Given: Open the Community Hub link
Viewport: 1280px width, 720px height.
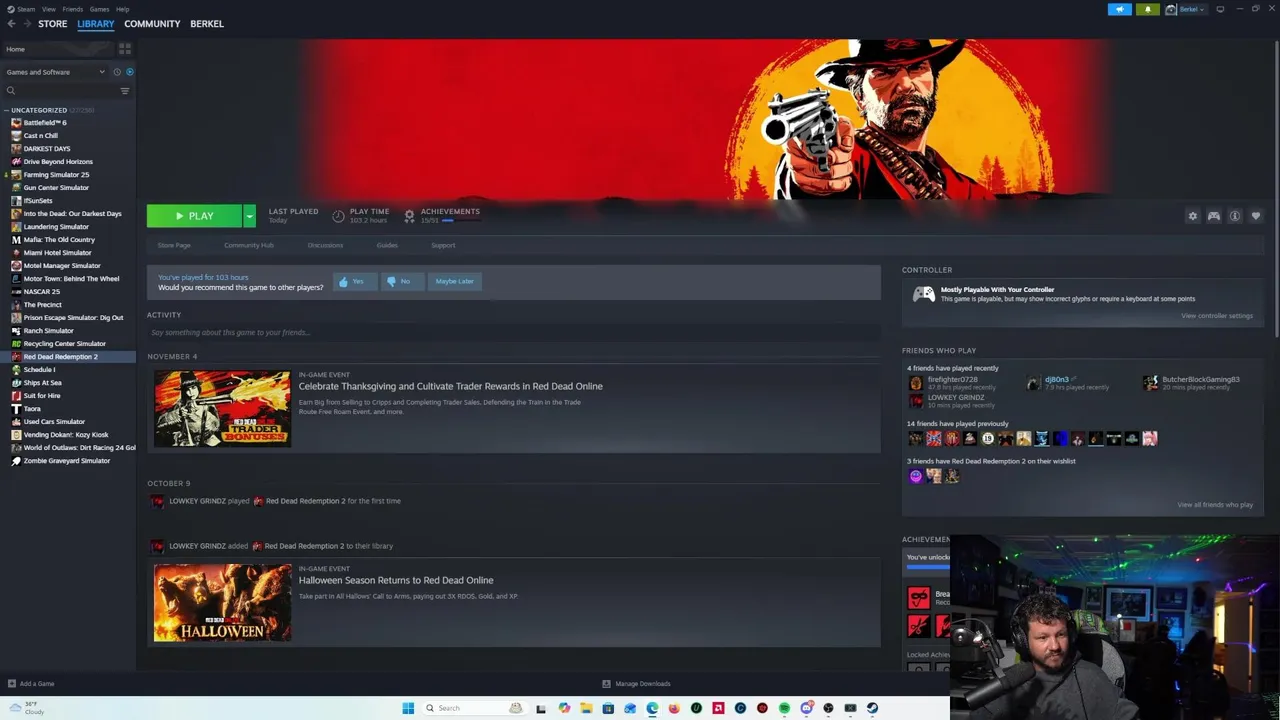Looking at the screenshot, I should (249, 245).
